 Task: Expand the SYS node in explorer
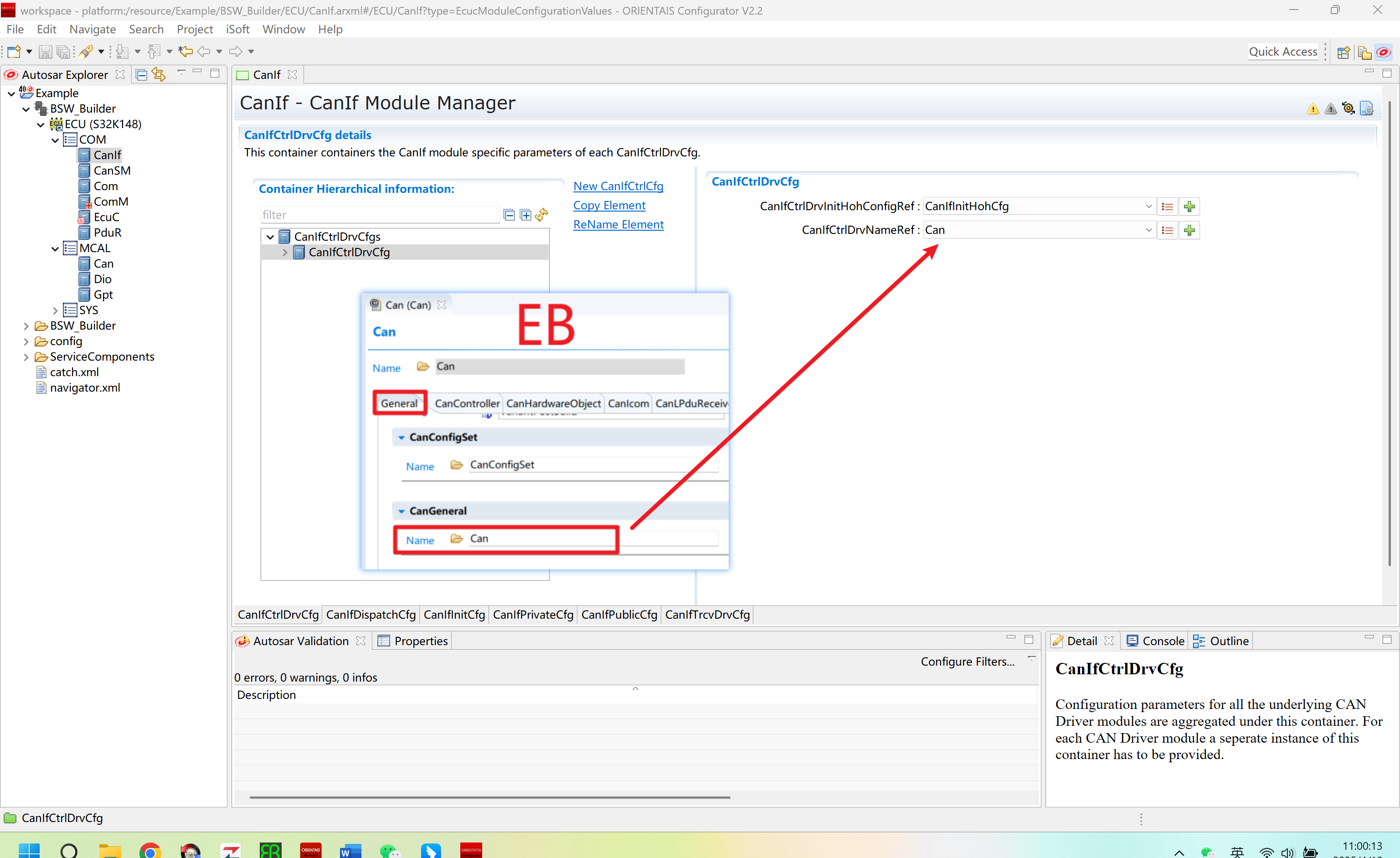55,310
